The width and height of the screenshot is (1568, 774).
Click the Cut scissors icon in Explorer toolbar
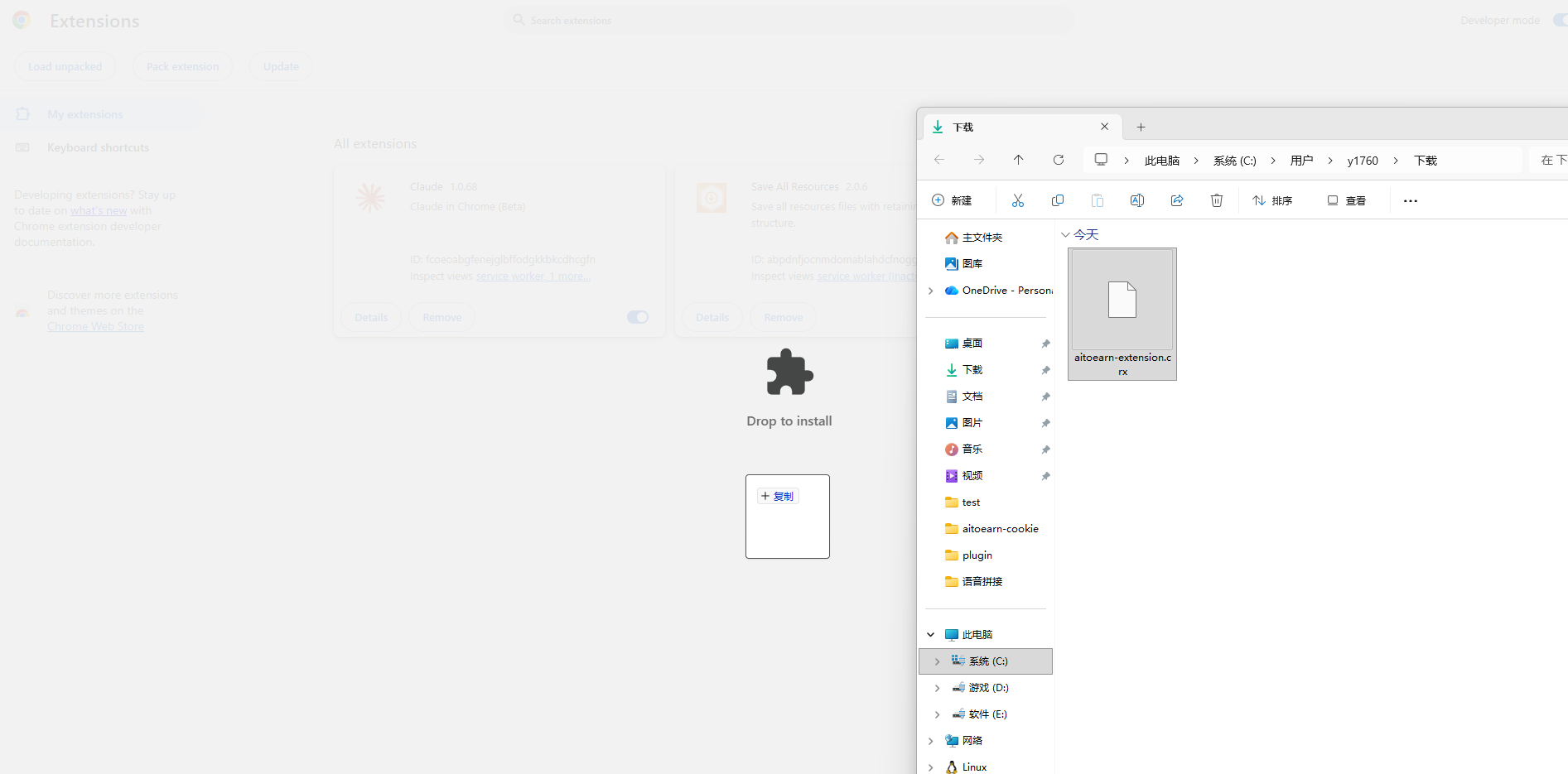[1017, 200]
